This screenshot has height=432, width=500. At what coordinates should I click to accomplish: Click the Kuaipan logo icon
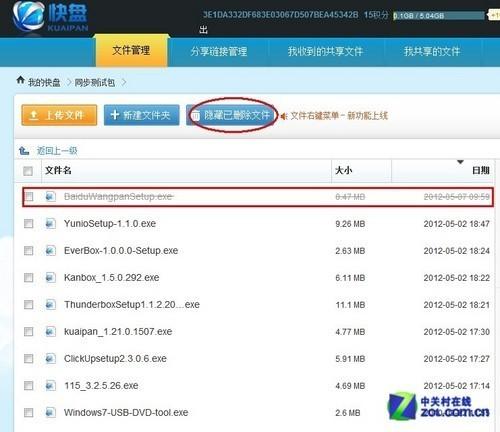29,15
